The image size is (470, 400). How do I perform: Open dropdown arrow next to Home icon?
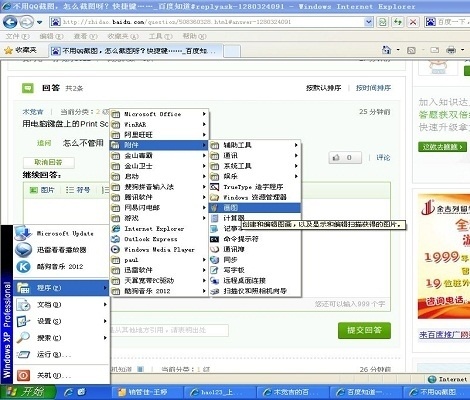point(398,50)
